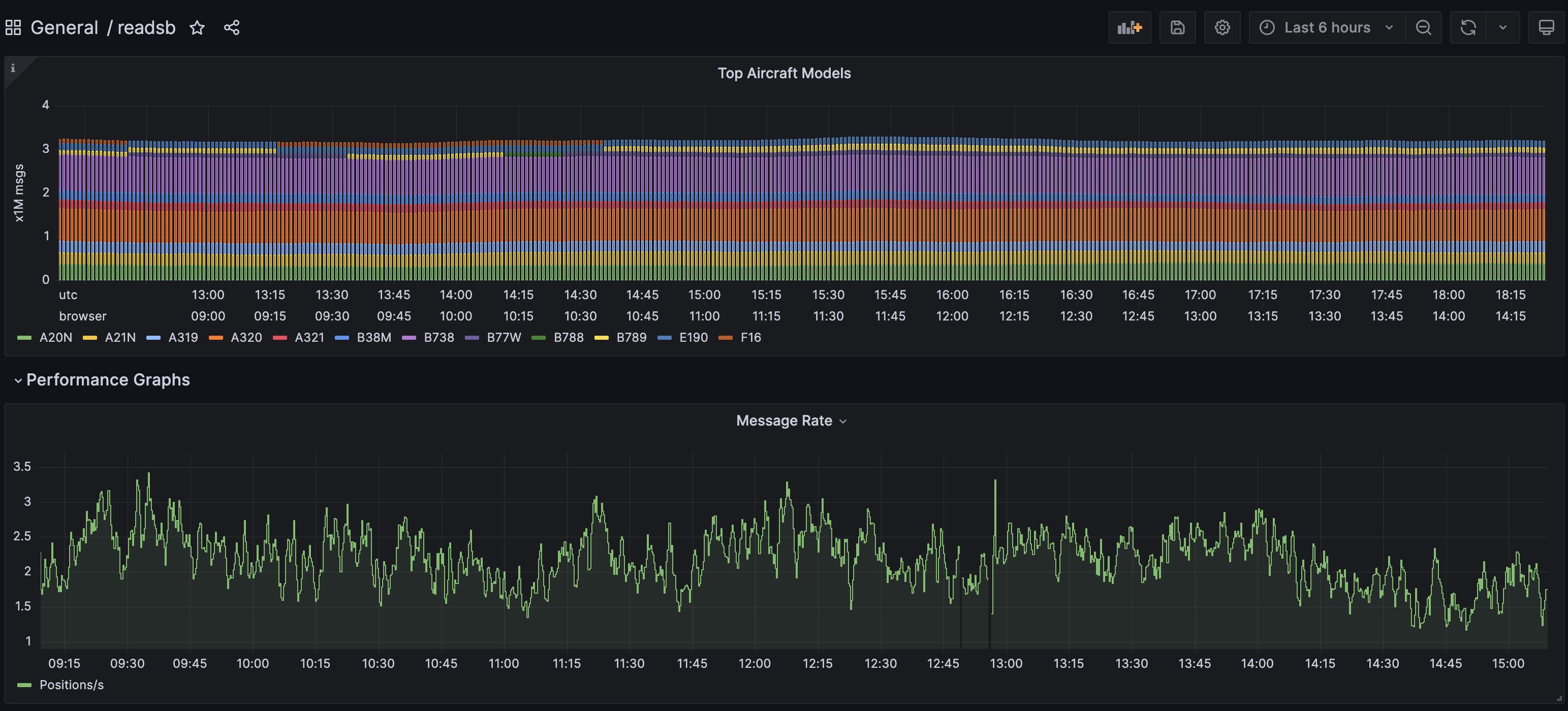Image resolution: width=1568 pixels, height=711 pixels.
Task: Save the dashboard with disk icon
Action: click(1177, 27)
